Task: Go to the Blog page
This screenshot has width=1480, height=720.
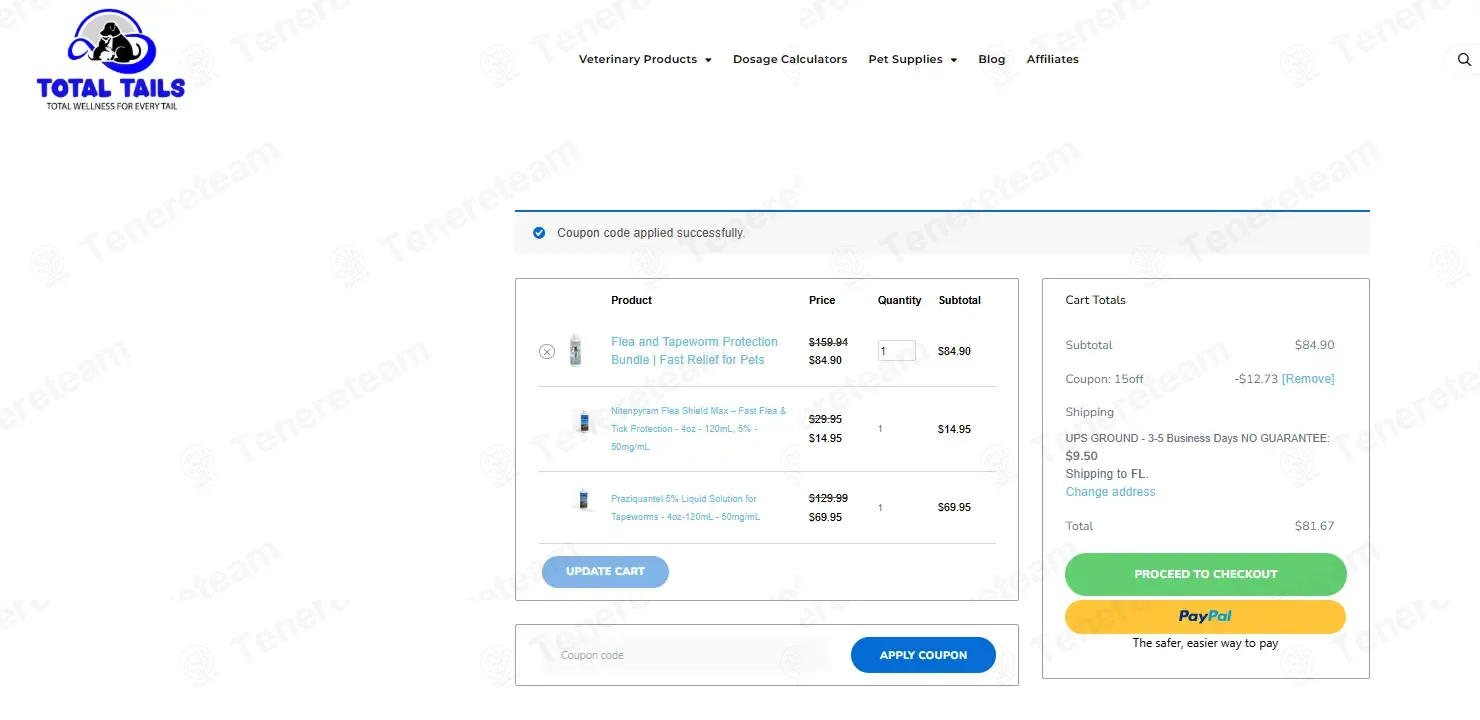Action: pos(992,60)
